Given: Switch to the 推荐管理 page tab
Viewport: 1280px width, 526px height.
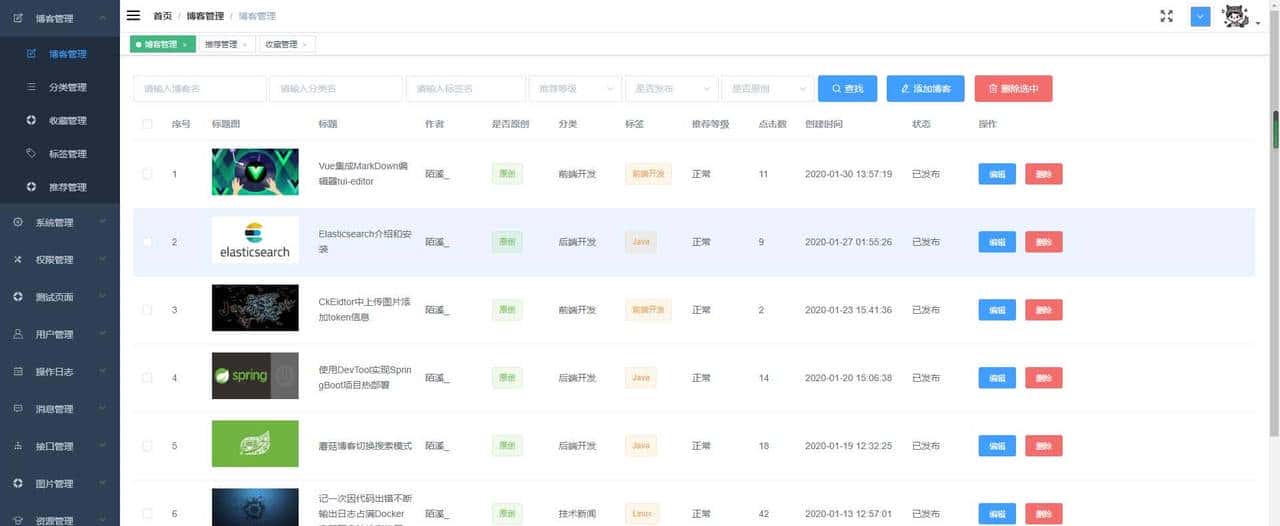Looking at the screenshot, I should pos(226,44).
